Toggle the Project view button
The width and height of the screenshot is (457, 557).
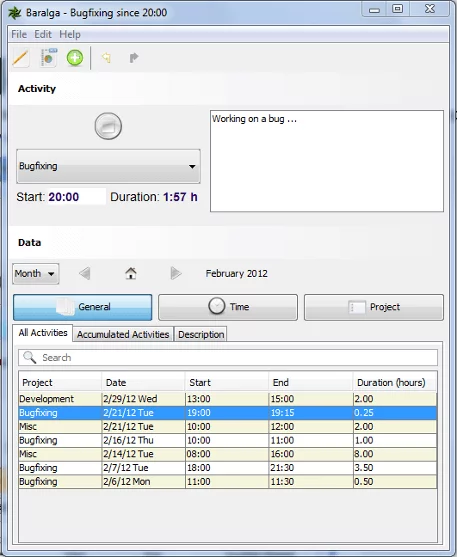[374, 307]
